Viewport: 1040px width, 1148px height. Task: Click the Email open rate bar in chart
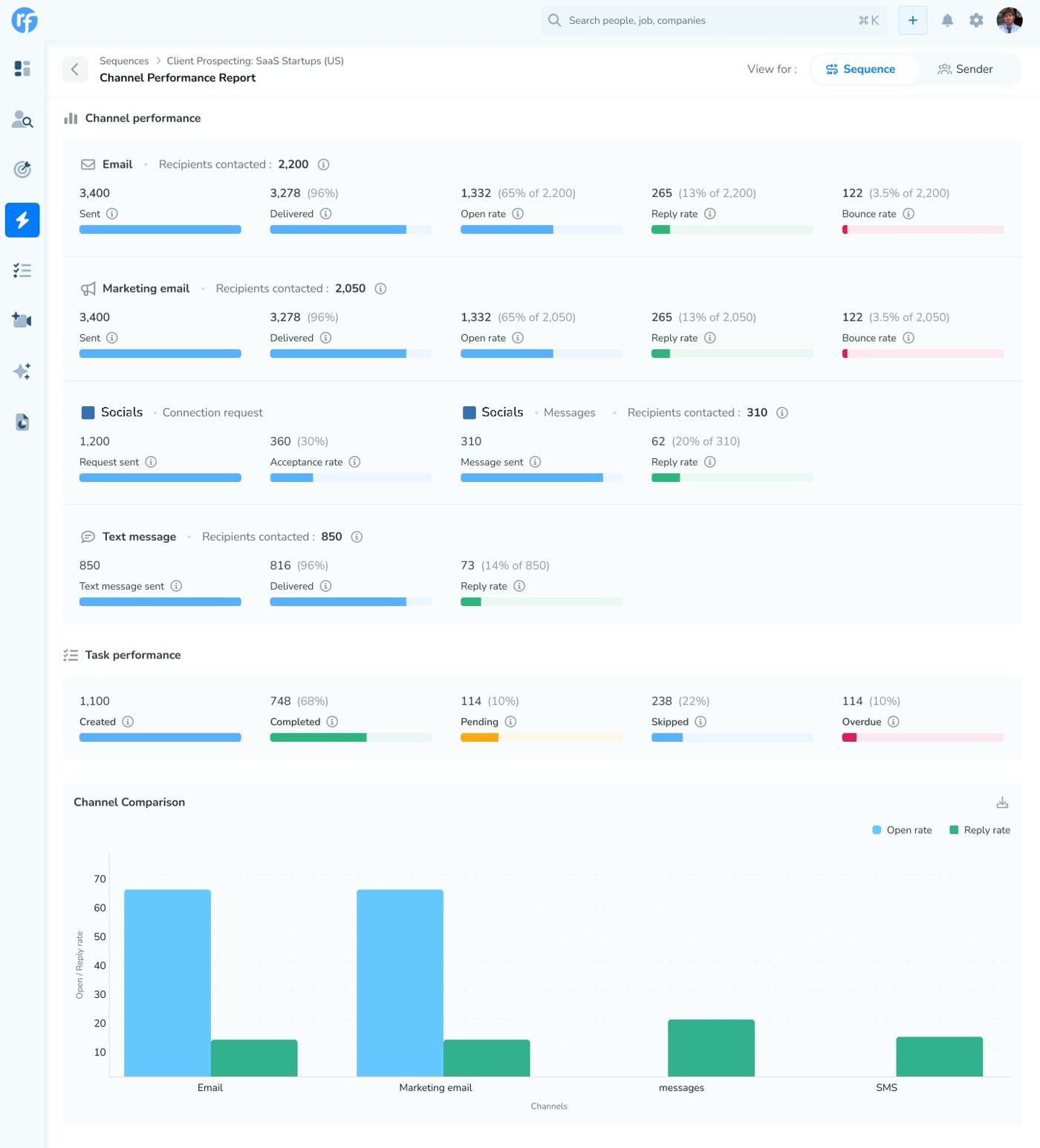pyautogui.click(x=167, y=982)
